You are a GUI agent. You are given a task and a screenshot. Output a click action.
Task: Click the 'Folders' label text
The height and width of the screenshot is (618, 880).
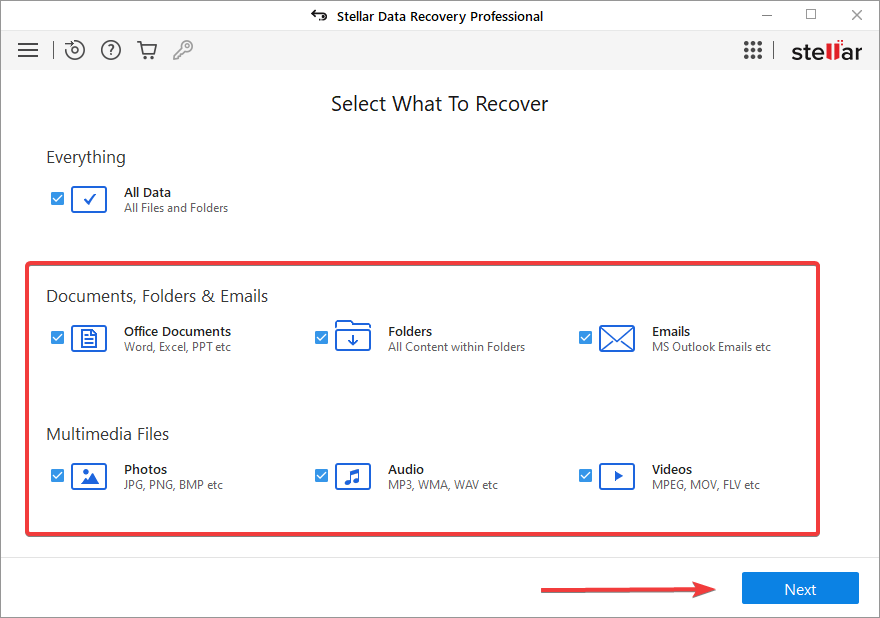pyautogui.click(x=410, y=331)
